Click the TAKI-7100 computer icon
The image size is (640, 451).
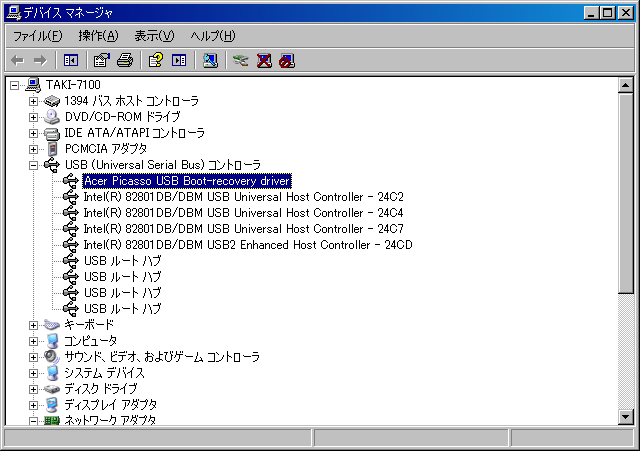33,85
